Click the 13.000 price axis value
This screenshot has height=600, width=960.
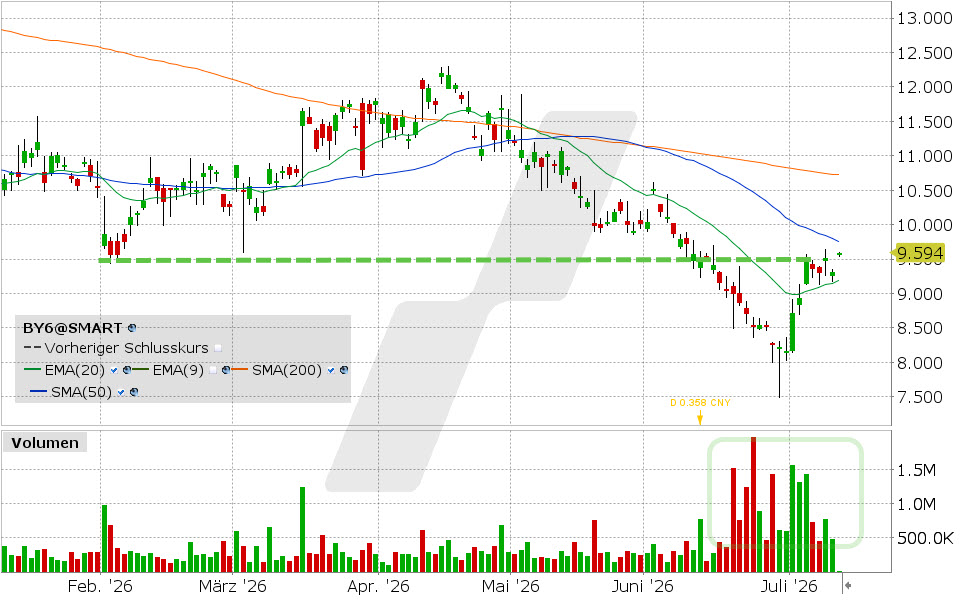point(924,18)
